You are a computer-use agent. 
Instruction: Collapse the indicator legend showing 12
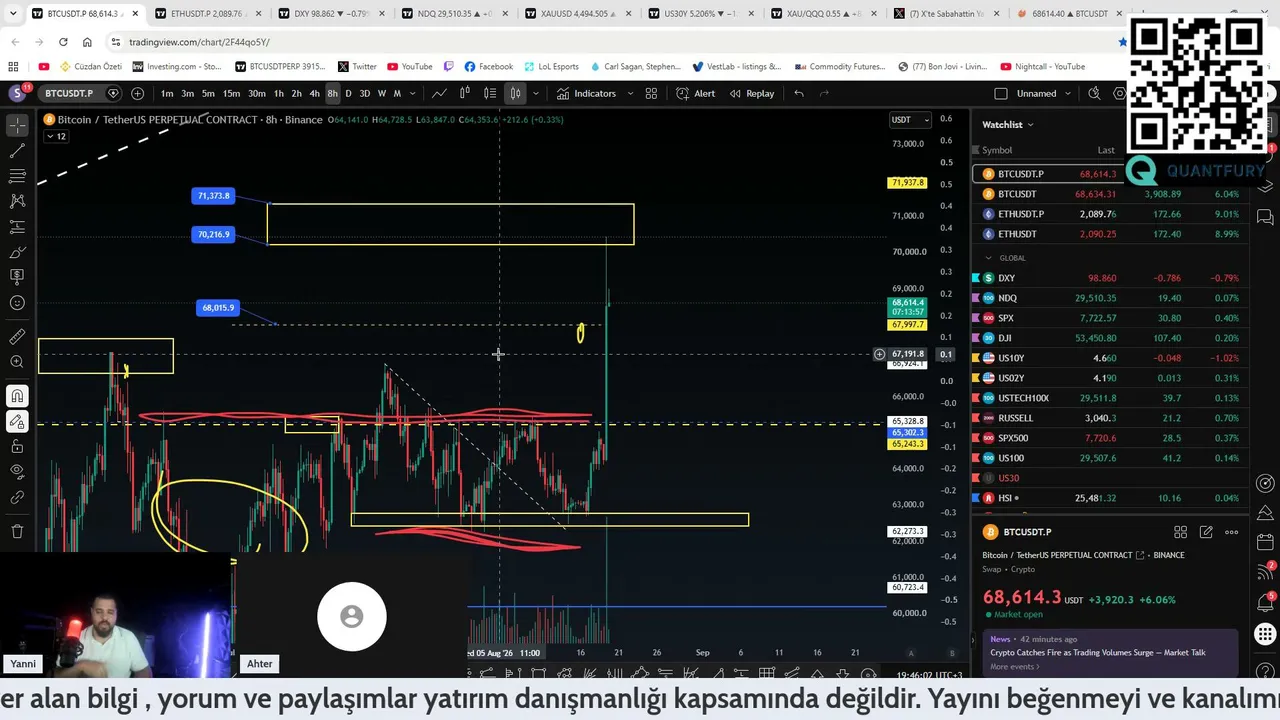(55, 136)
